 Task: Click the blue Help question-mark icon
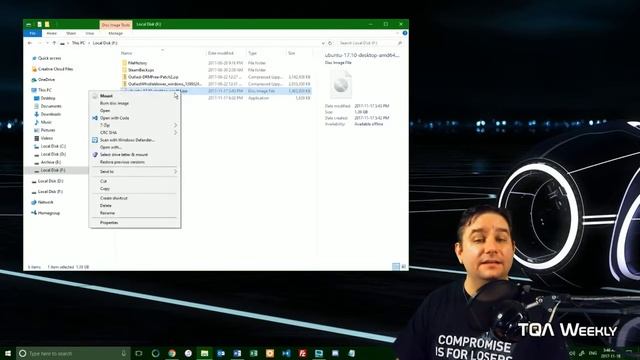[404, 33]
